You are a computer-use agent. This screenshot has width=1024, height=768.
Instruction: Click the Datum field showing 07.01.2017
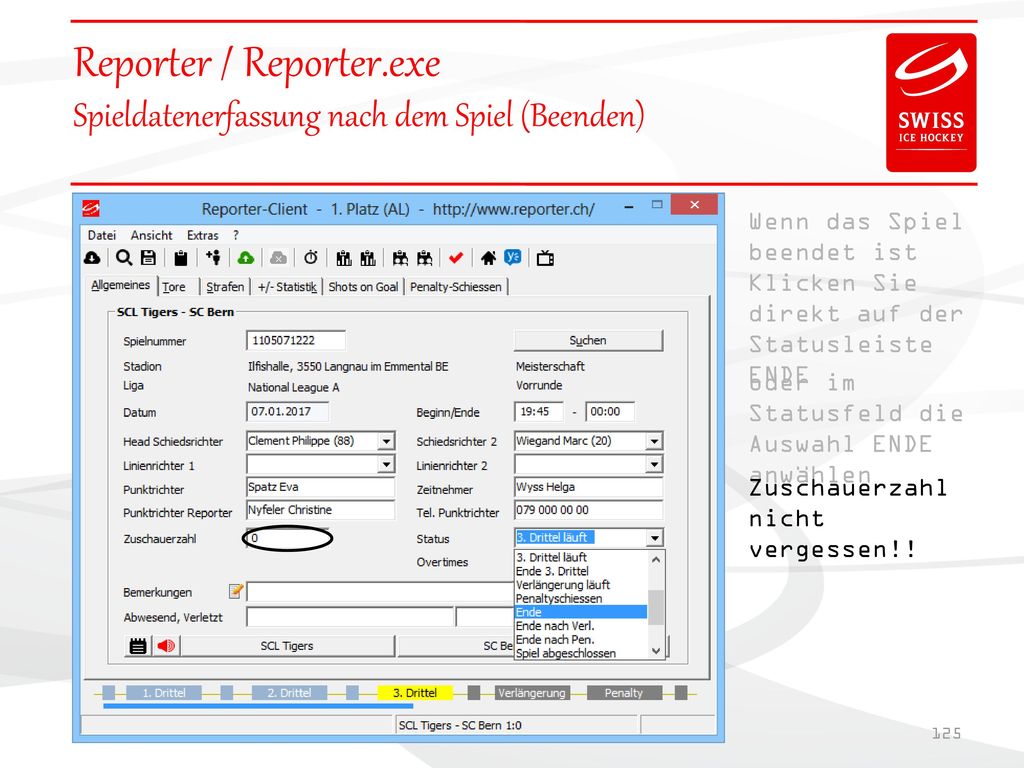pyautogui.click(x=288, y=411)
